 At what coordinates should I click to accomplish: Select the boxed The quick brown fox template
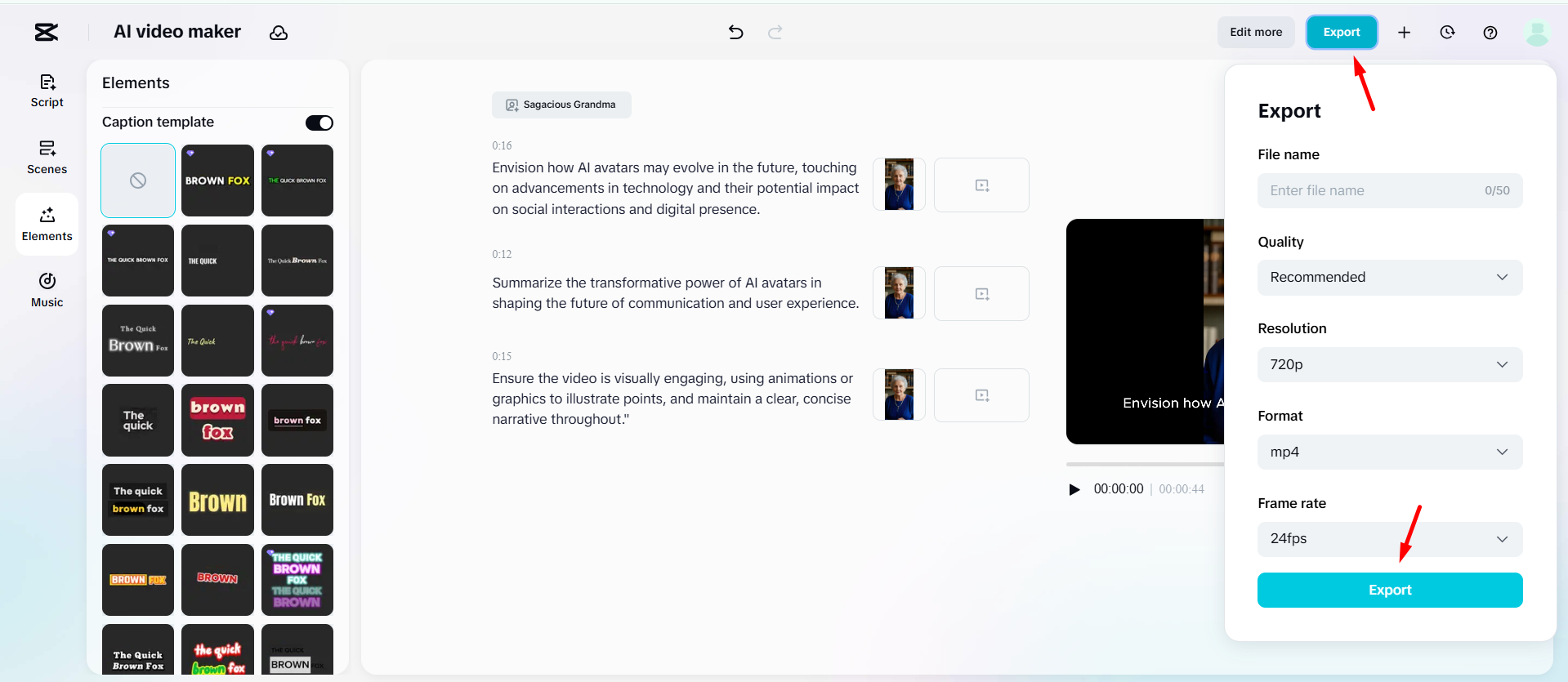click(x=138, y=500)
